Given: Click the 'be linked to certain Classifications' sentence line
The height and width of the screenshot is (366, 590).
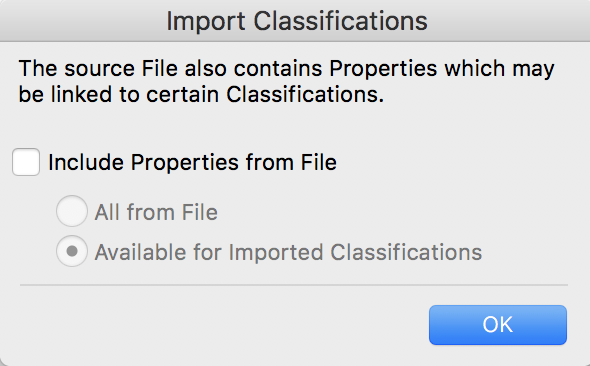Looking at the screenshot, I should pyautogui.click(x=201, y=94).
